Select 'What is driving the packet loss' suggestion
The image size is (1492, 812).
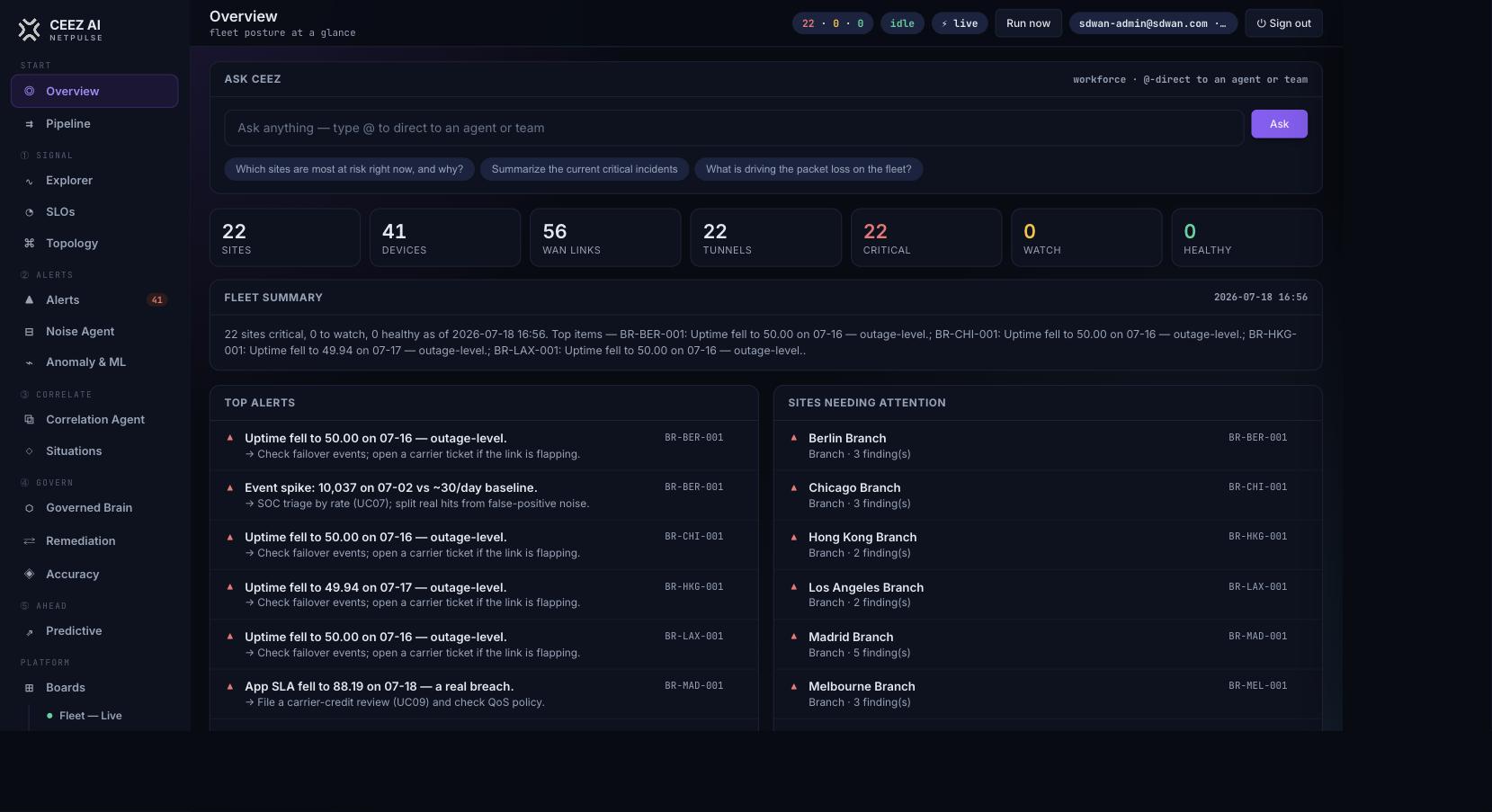click(809, 169)
